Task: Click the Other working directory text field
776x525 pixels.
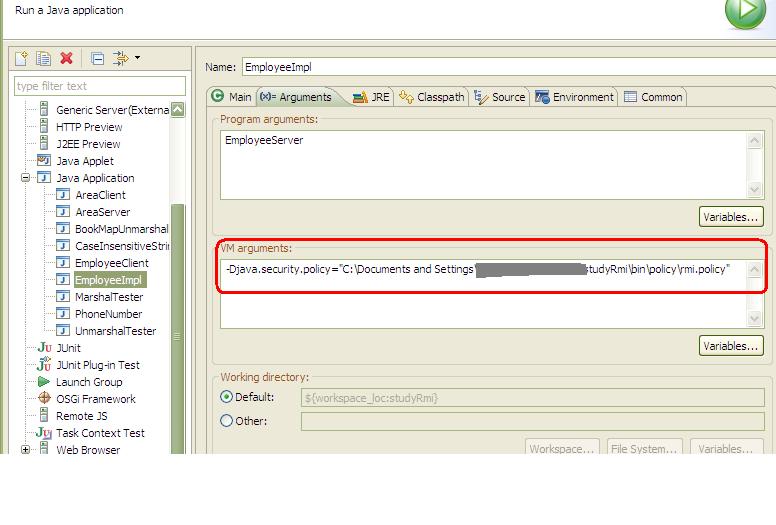Action: [533, 422]
